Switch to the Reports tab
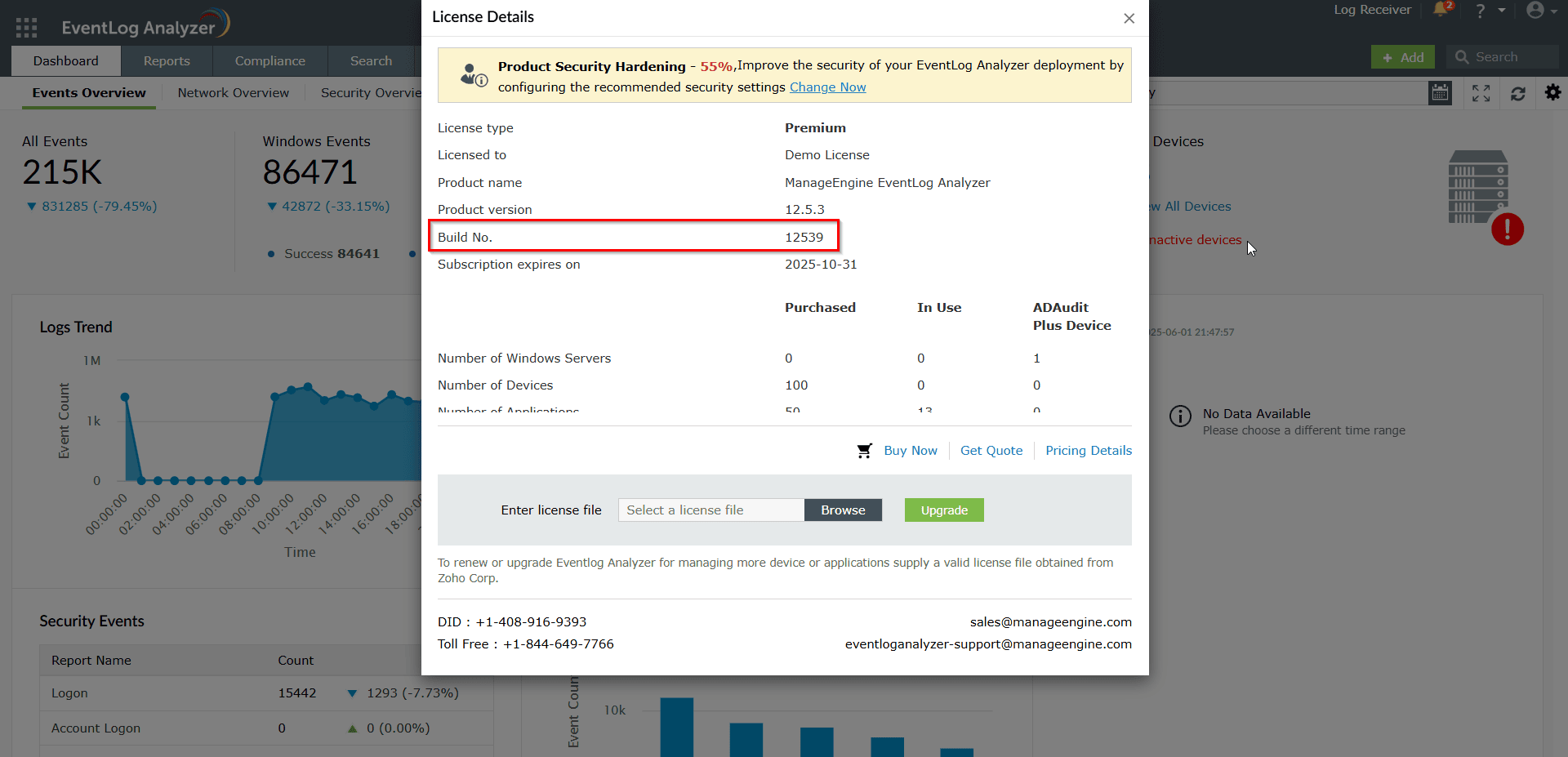 [x=167, y=61]
